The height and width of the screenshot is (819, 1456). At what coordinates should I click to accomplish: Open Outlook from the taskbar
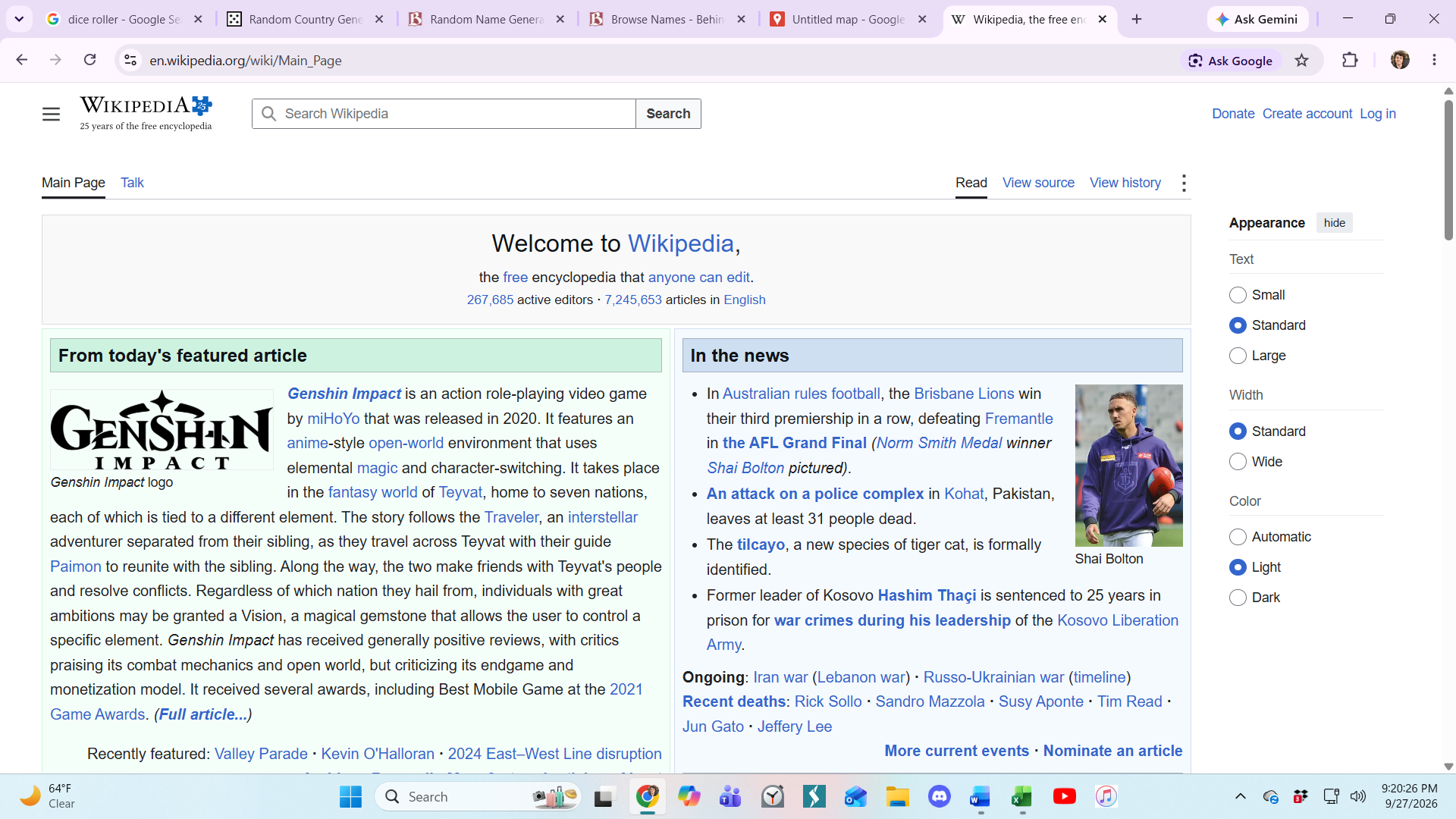click(855, 796)
